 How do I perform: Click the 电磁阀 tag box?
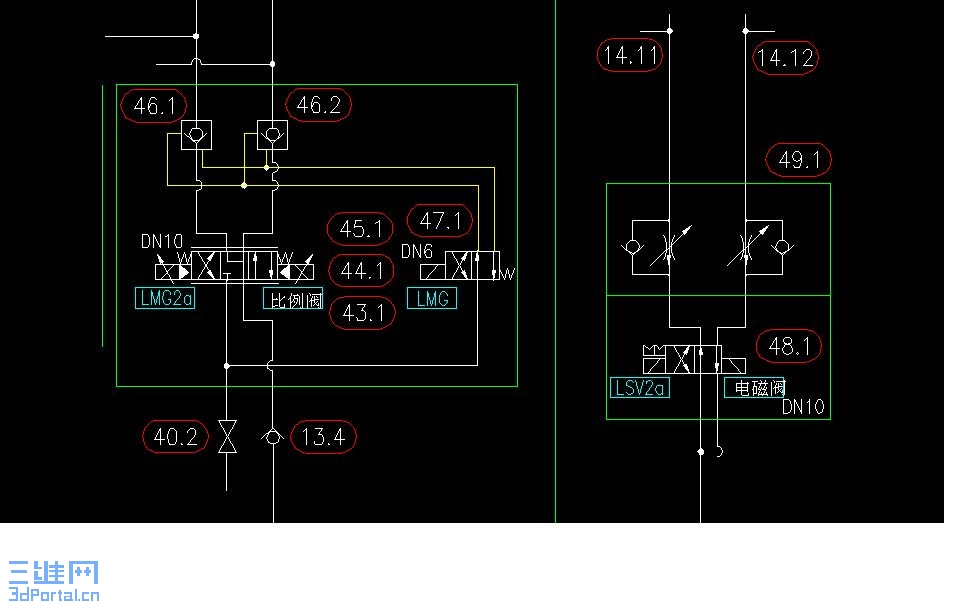tap(755, 388)
